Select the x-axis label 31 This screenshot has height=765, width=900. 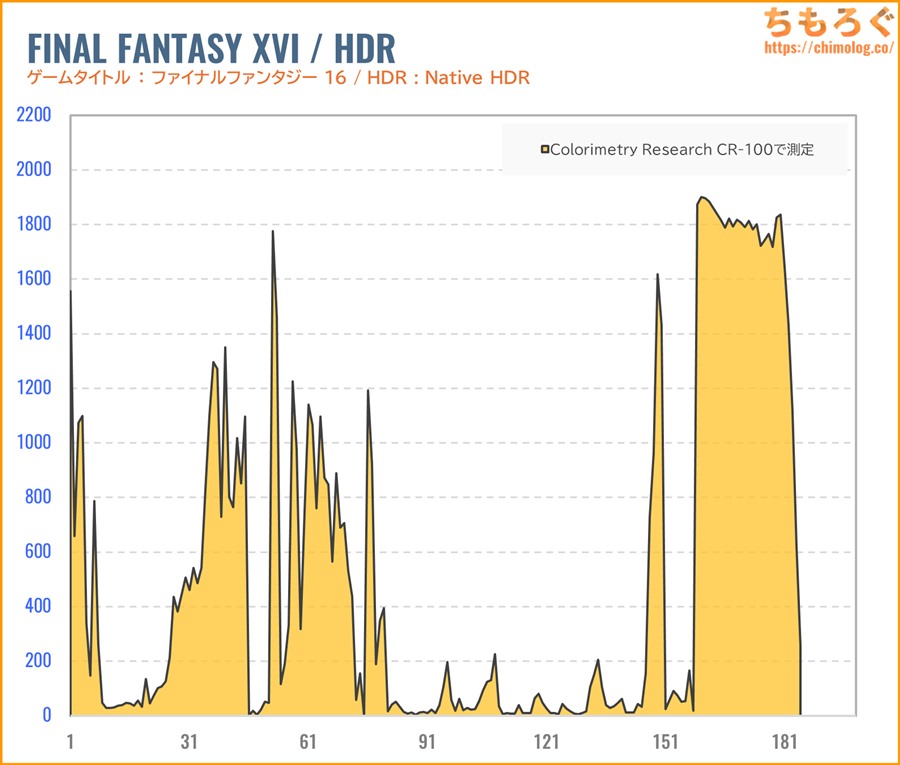[x=189, y=741]
